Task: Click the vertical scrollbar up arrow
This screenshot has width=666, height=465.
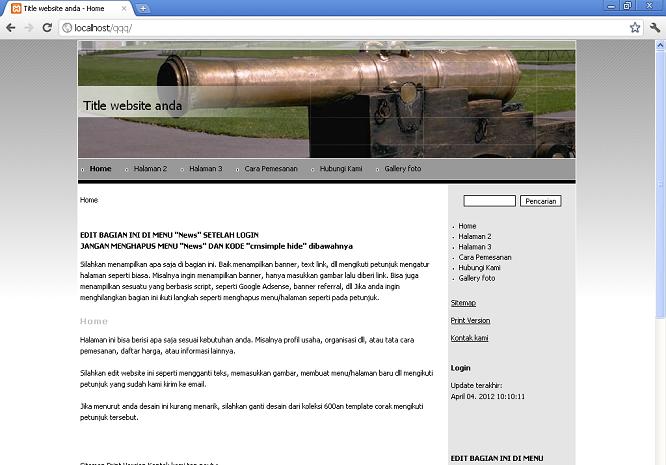Action: tap(660, 44)
